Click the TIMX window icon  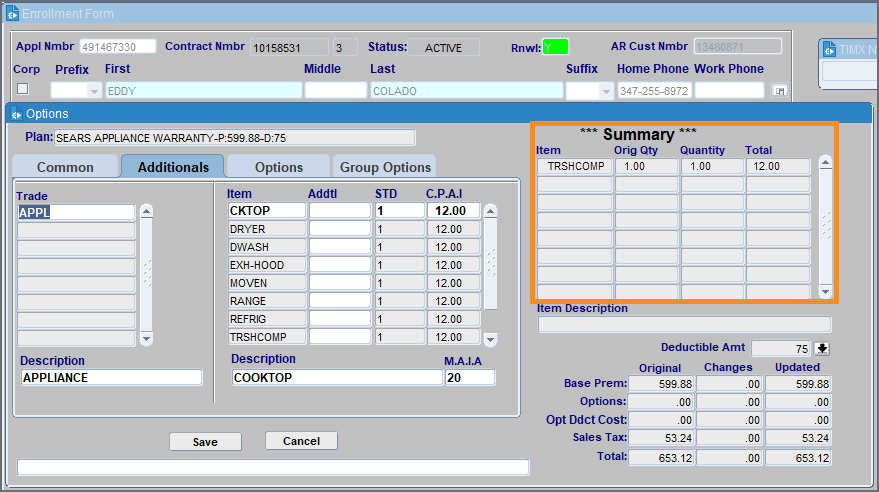829,50
